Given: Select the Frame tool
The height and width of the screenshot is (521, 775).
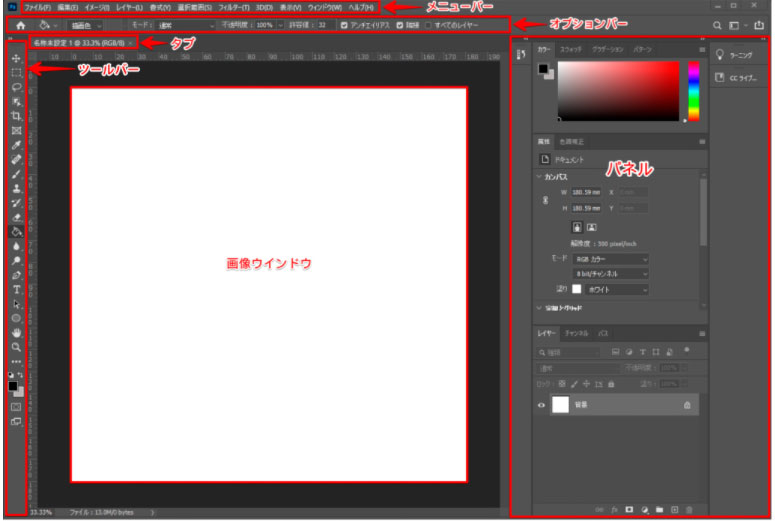Looking at the screenshot, I should coord(16,130).
